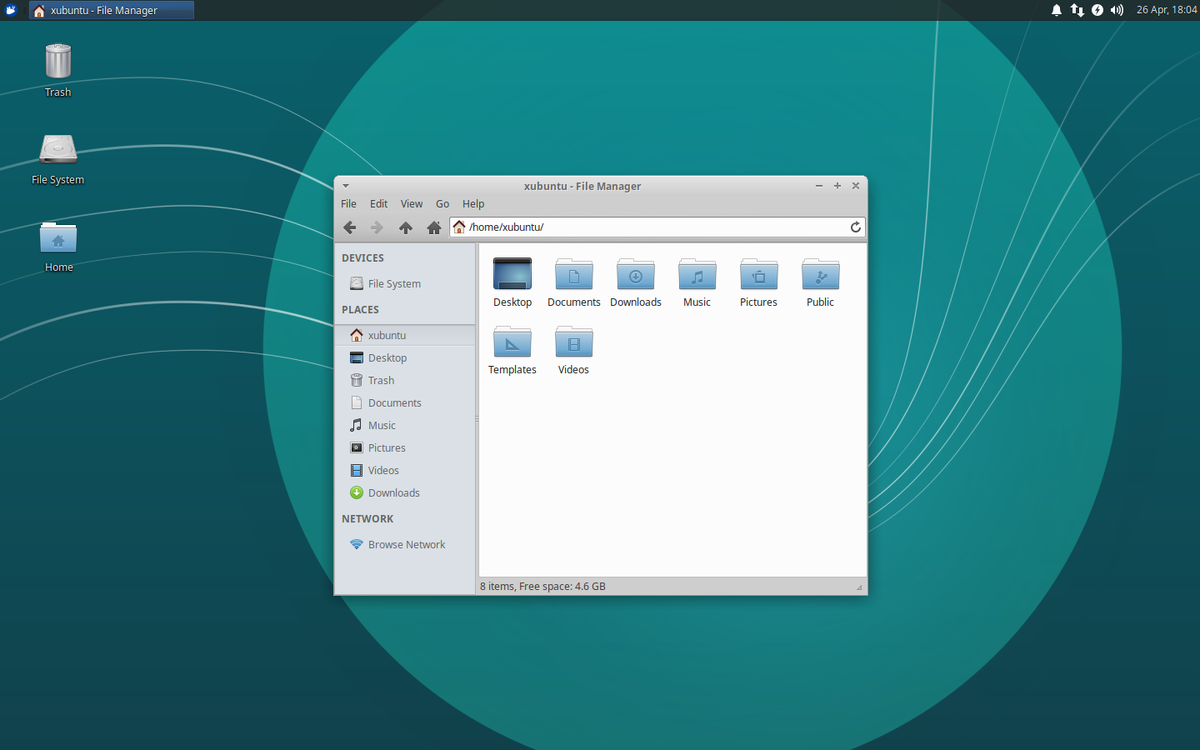The width and height of the screenshot is (1200, 750).
Task: Collapse the PLACES section header
Action: [x=360, y=309]
